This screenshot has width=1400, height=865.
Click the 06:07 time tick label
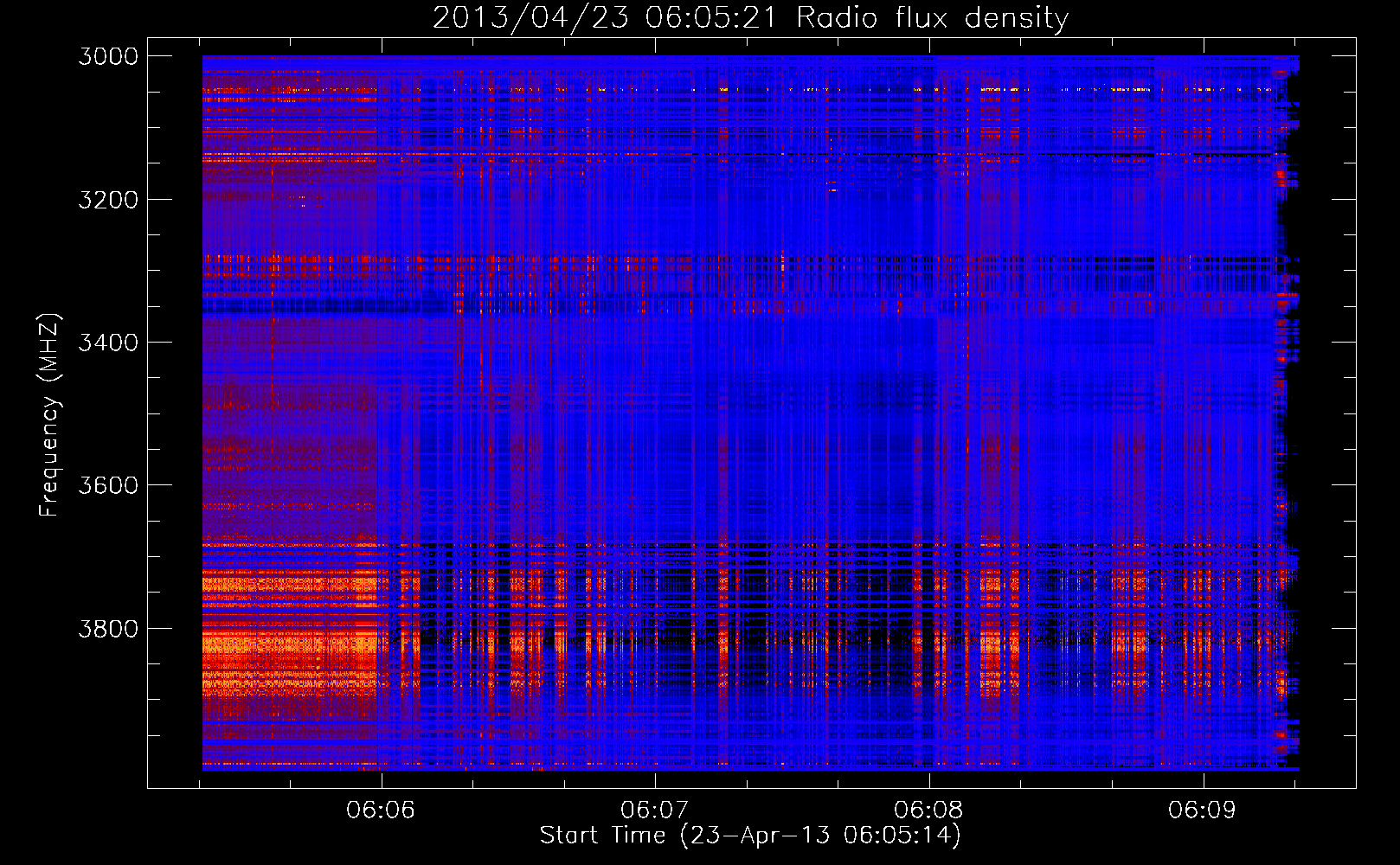pyautogui.click(x=655, y=811)
